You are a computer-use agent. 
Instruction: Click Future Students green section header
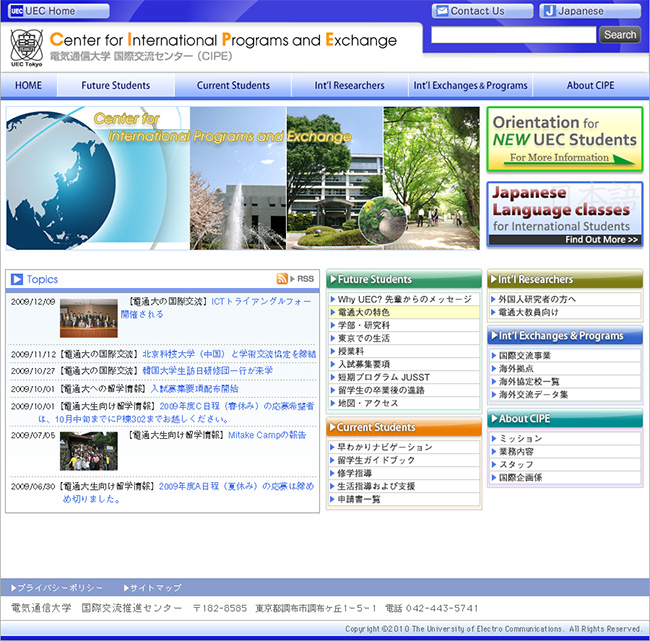point(404,279)
